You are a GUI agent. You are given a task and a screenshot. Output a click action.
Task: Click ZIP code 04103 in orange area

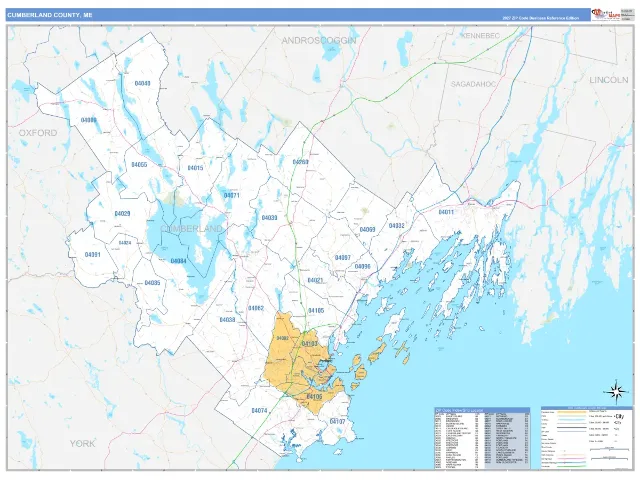tap(309, 344)
